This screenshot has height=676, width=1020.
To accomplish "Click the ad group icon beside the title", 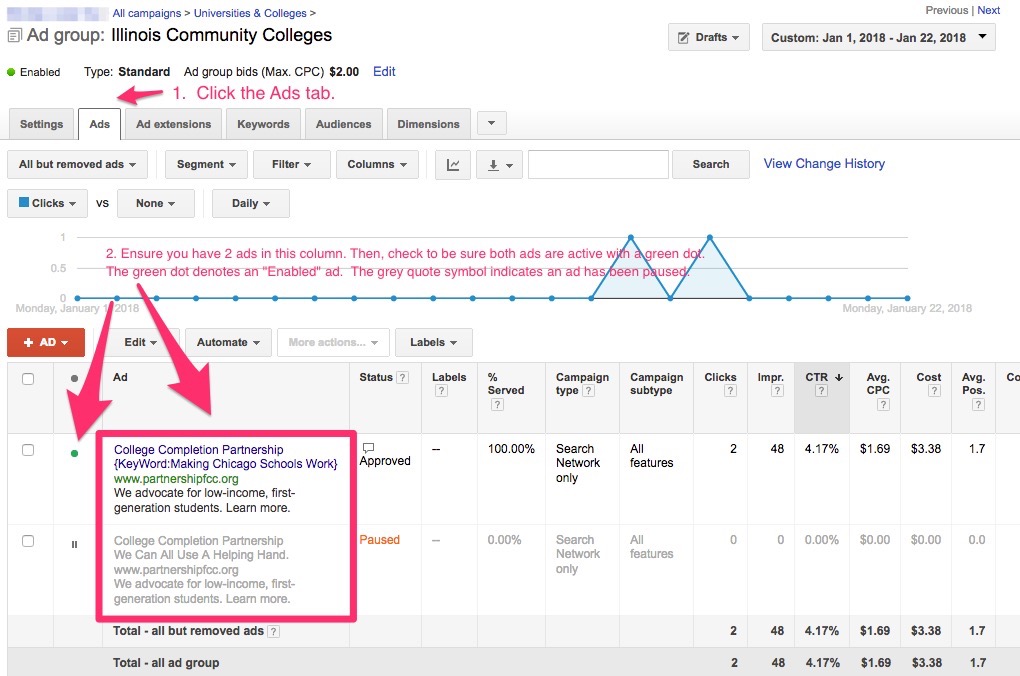I will click(14, 35).
